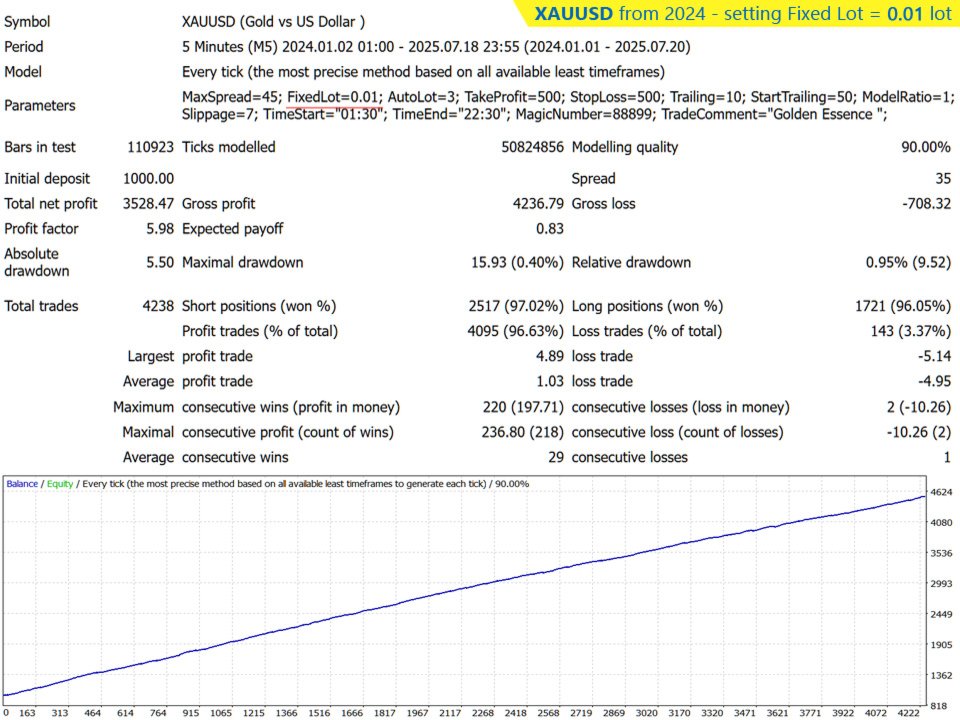Screen dimensions: 960x720
Task: Click the Short positions value 2517 (97.02%)
Action: click(x=516, y=306)
